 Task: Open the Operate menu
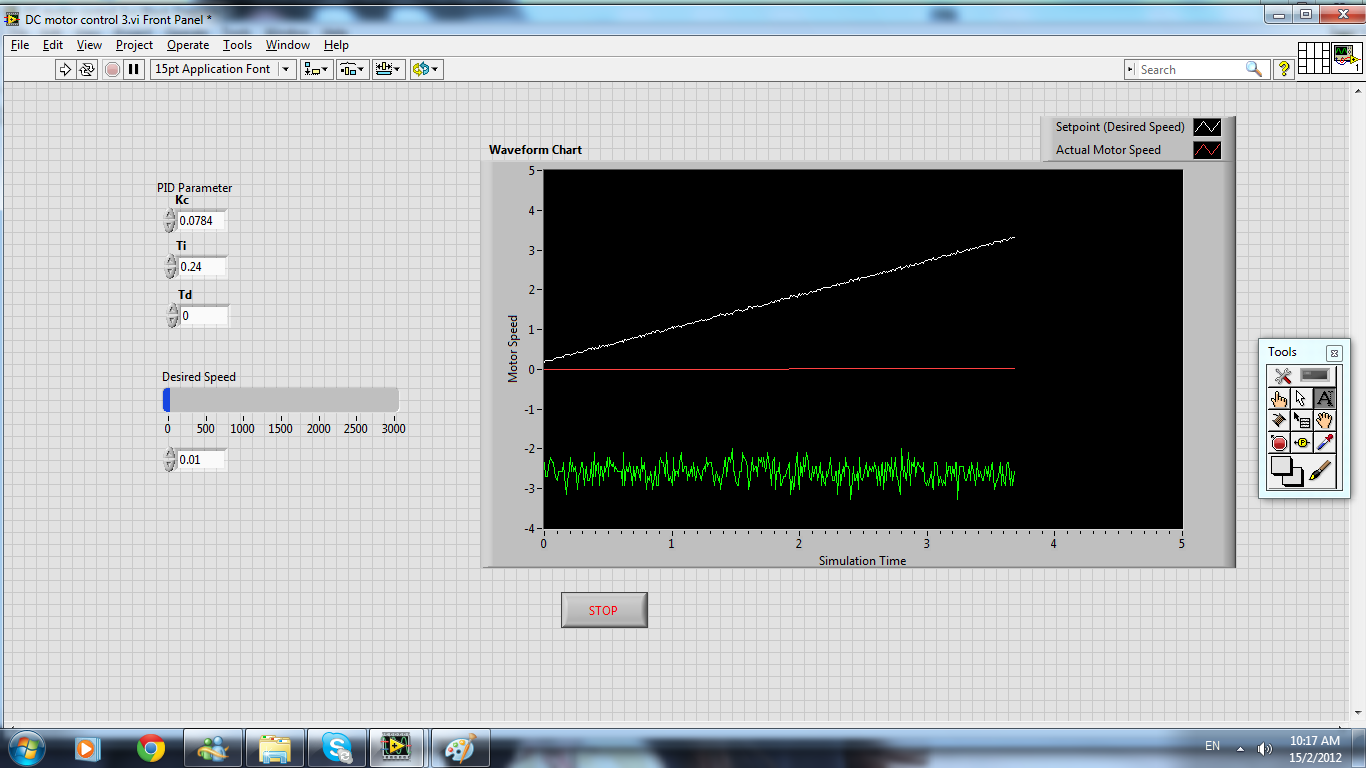click(x=188, y=45)
